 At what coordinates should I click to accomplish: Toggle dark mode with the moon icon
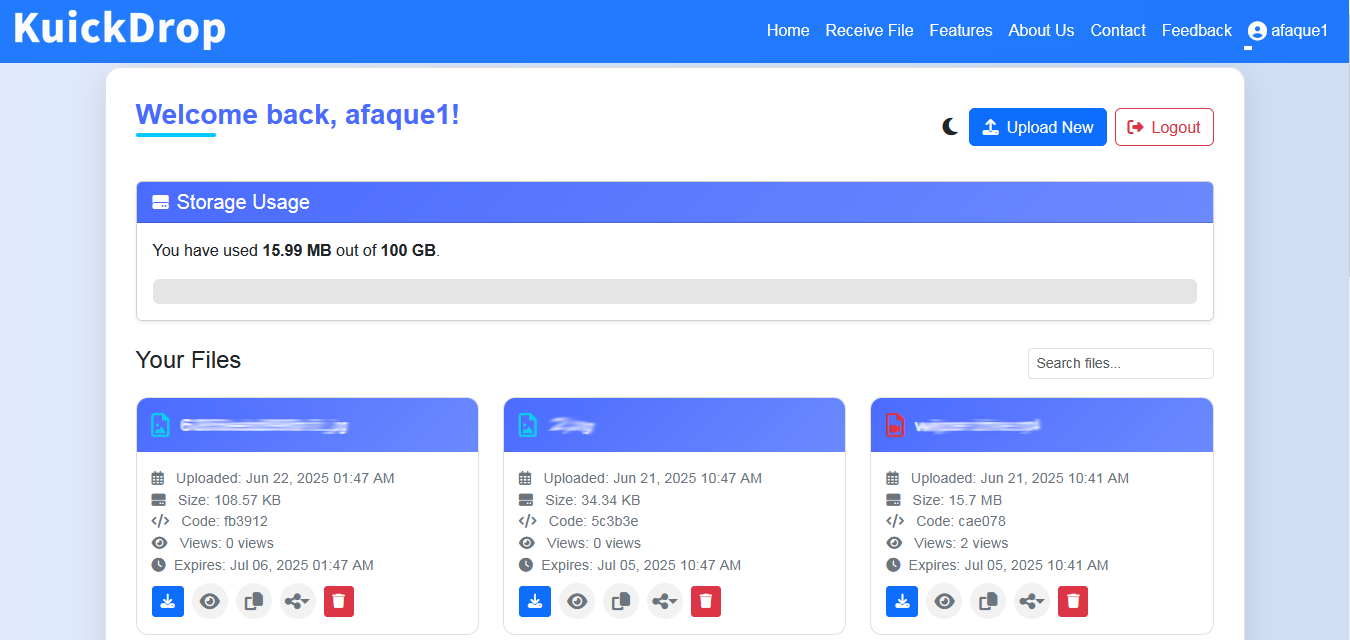(950, 127)
